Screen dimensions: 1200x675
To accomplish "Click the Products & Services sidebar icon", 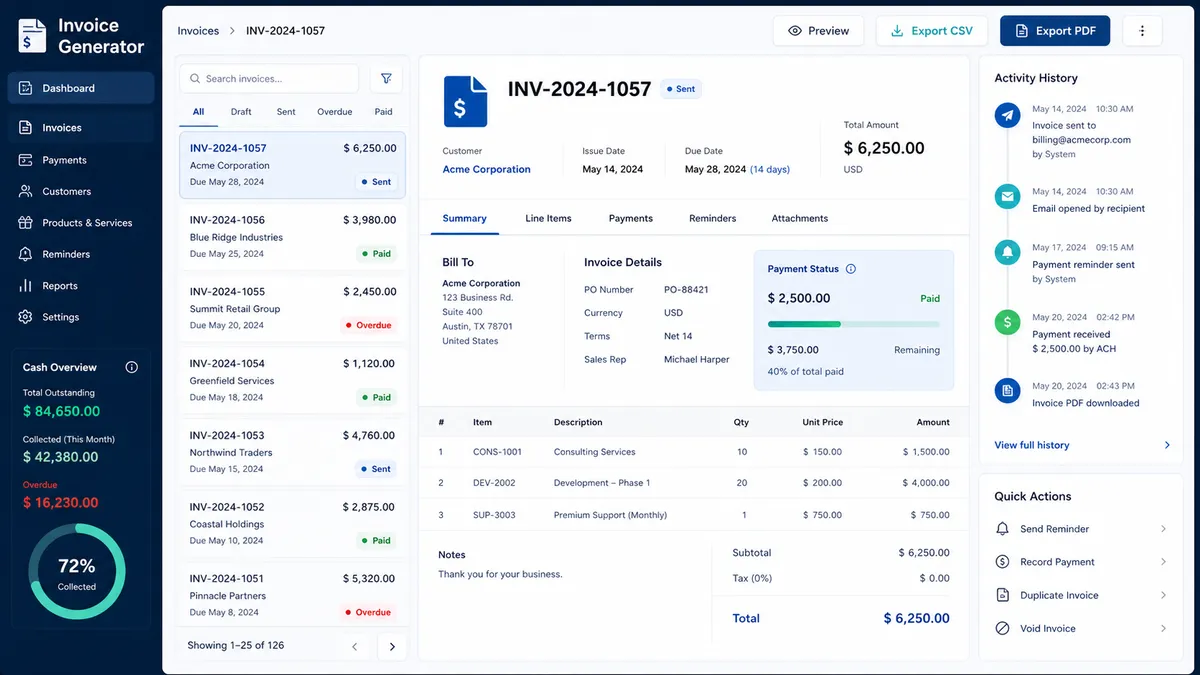I will [x=25, y=222].
